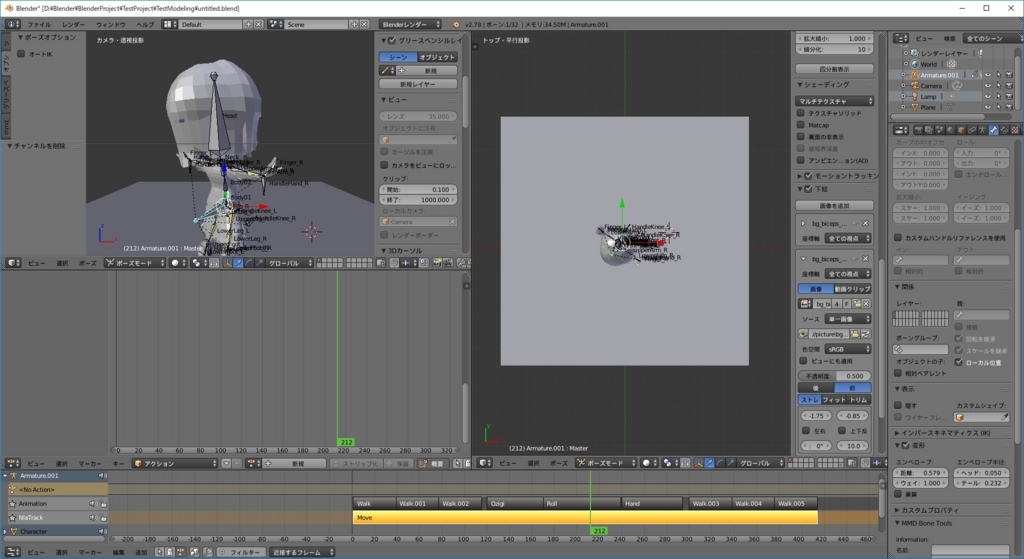The image size is (1024, 559).
Task: Select the オブジェクト grease pencil source button
Action: (x=438, y=57)
